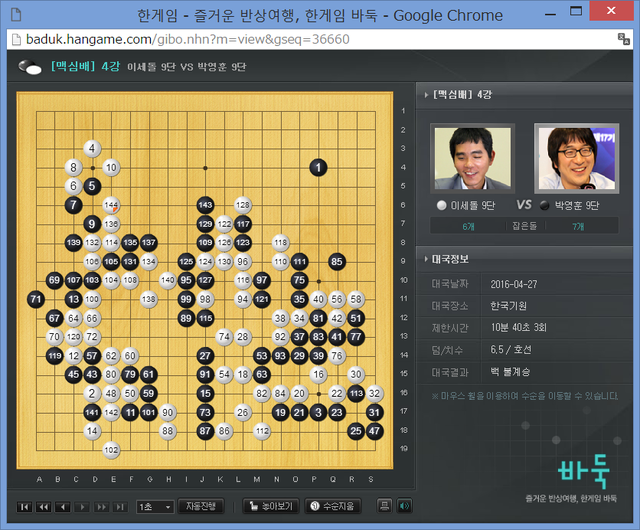Step back one move
The width and height of the screenshot is (640, 530).
62,507
